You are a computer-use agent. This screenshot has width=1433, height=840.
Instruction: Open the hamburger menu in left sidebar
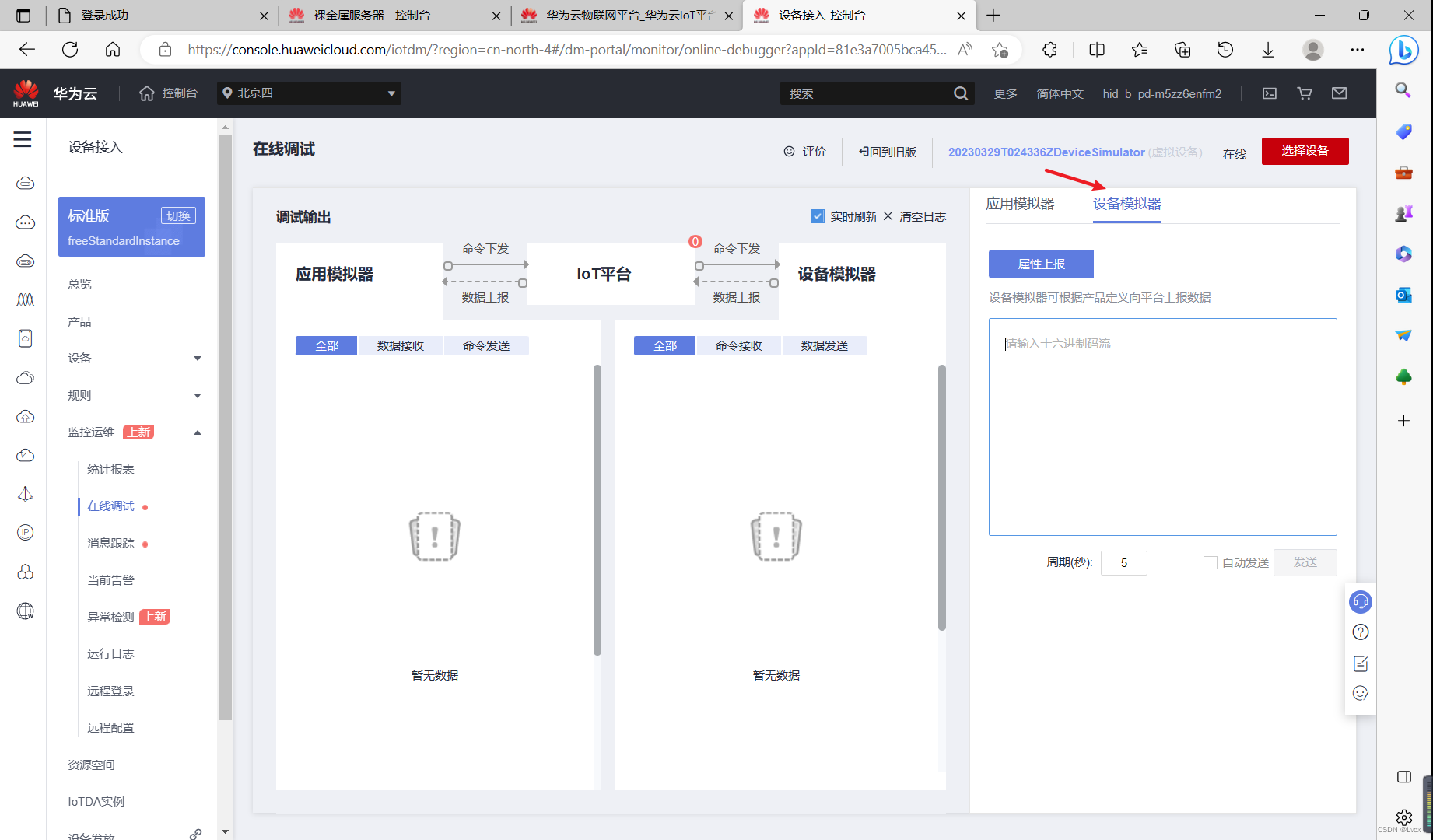[x=23, y=140]
